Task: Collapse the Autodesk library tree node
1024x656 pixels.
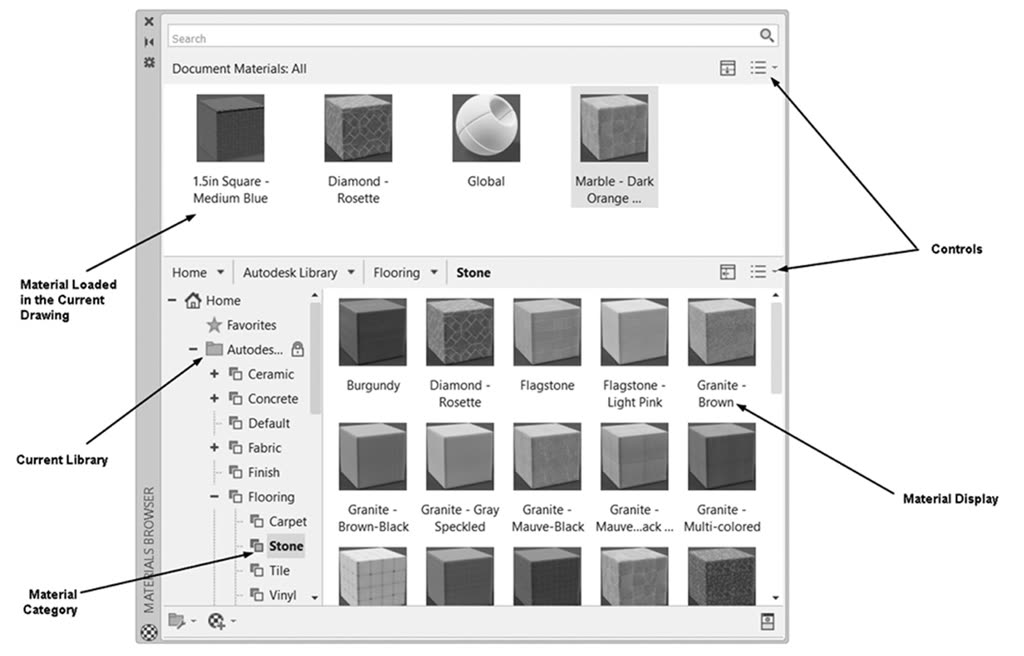Action: pyautogui.click(x=193, y=349)
